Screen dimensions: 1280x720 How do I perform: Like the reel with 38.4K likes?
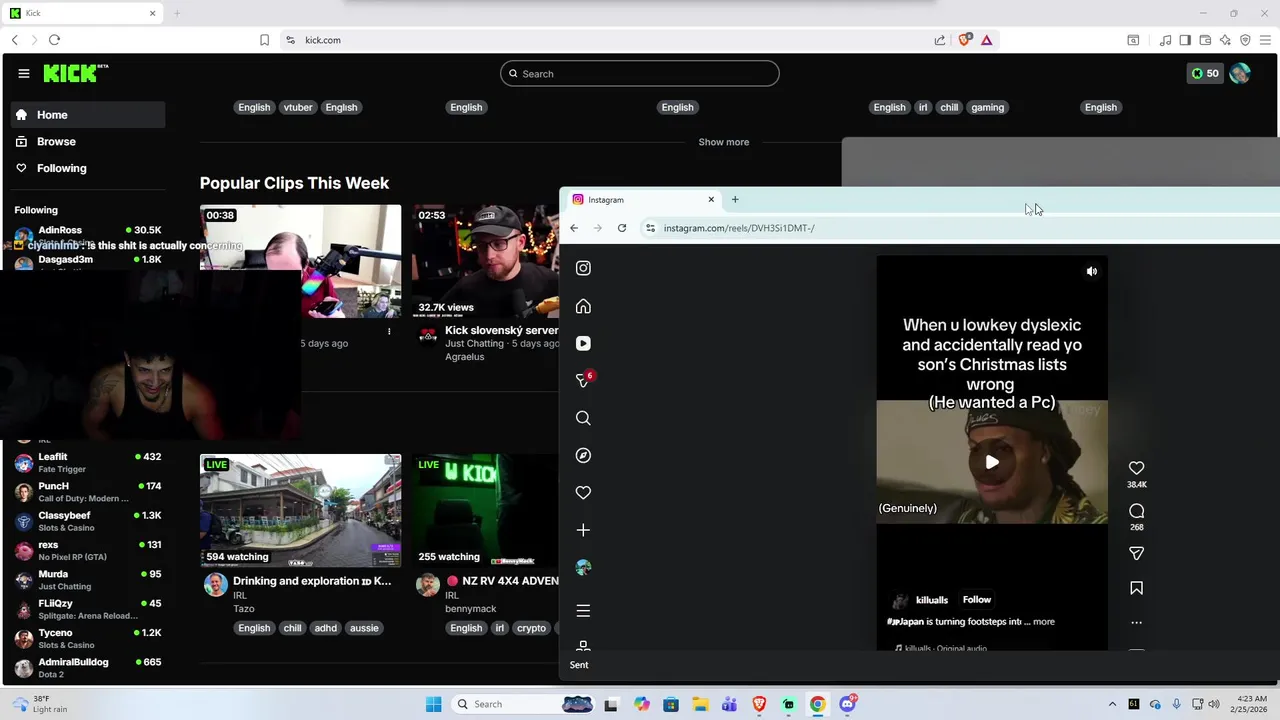click(1136, 468)
